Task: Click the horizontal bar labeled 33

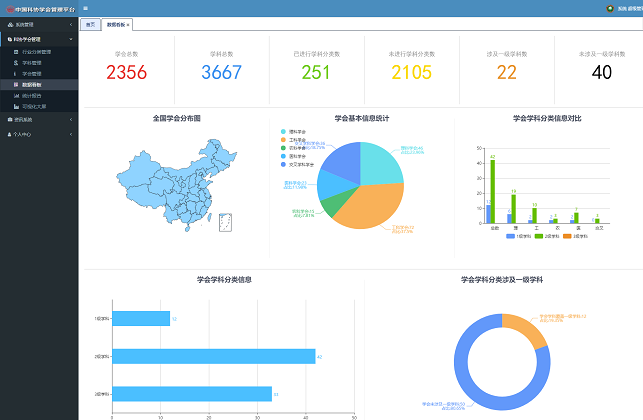Action: click(x=192, y=394)
